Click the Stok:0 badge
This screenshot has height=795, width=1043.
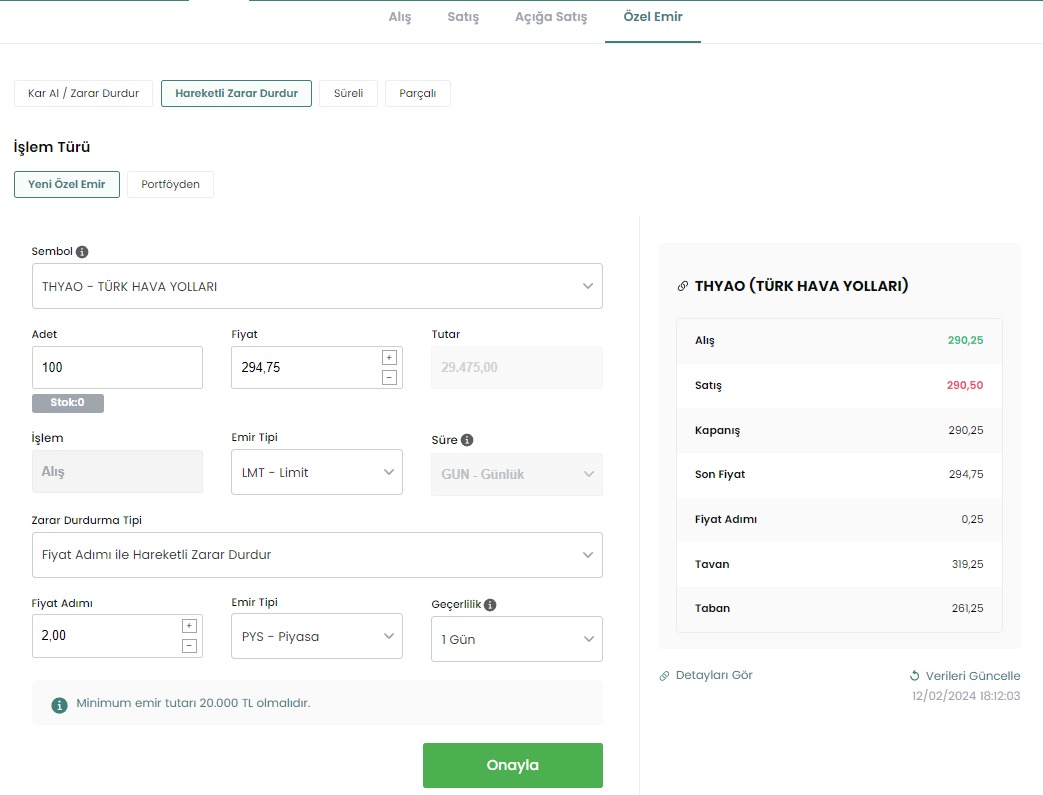(x=68, y=402)
